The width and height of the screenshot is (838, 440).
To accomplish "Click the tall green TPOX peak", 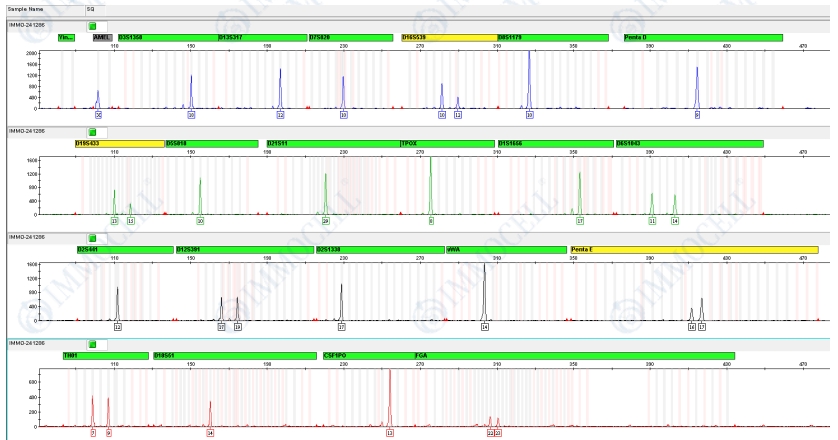I will [x=431, y=186].
